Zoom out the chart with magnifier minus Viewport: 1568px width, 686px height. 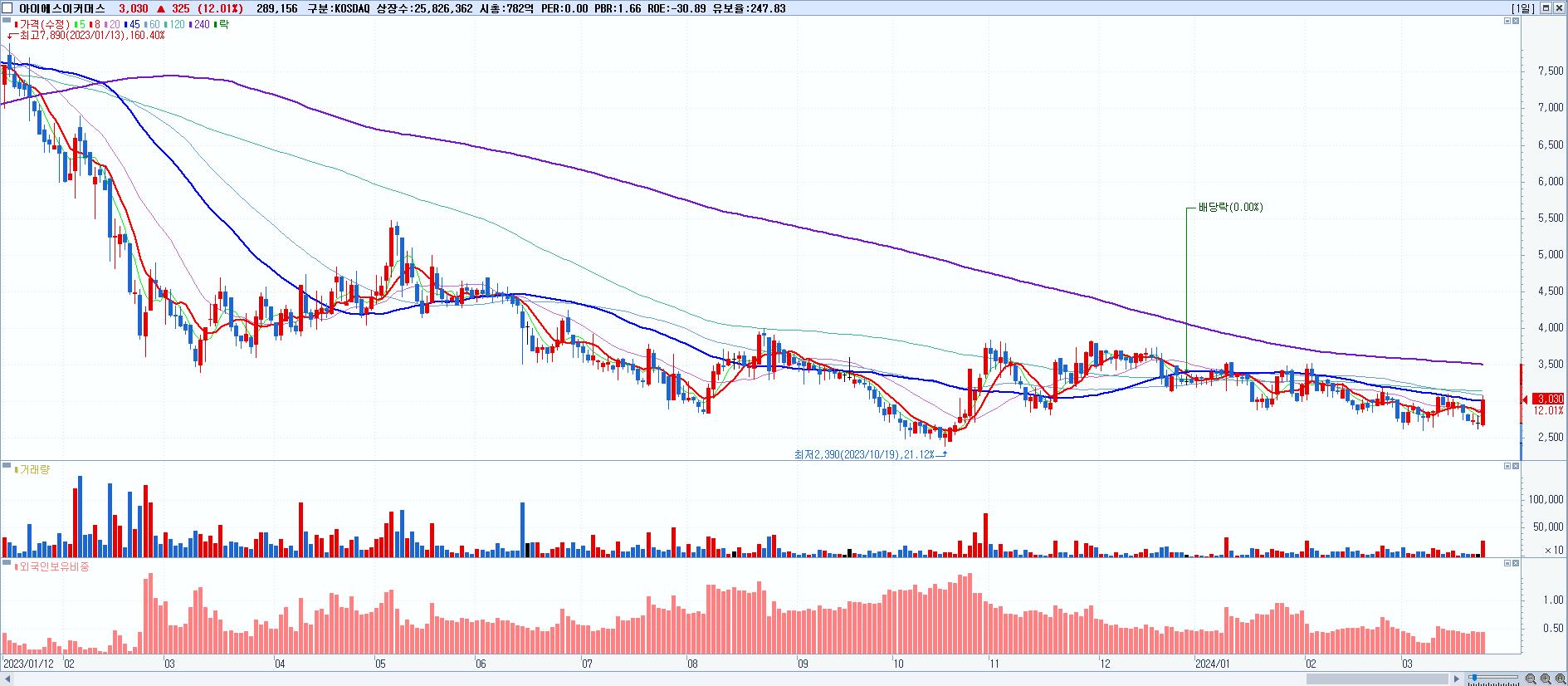(x=1531, y=679)
